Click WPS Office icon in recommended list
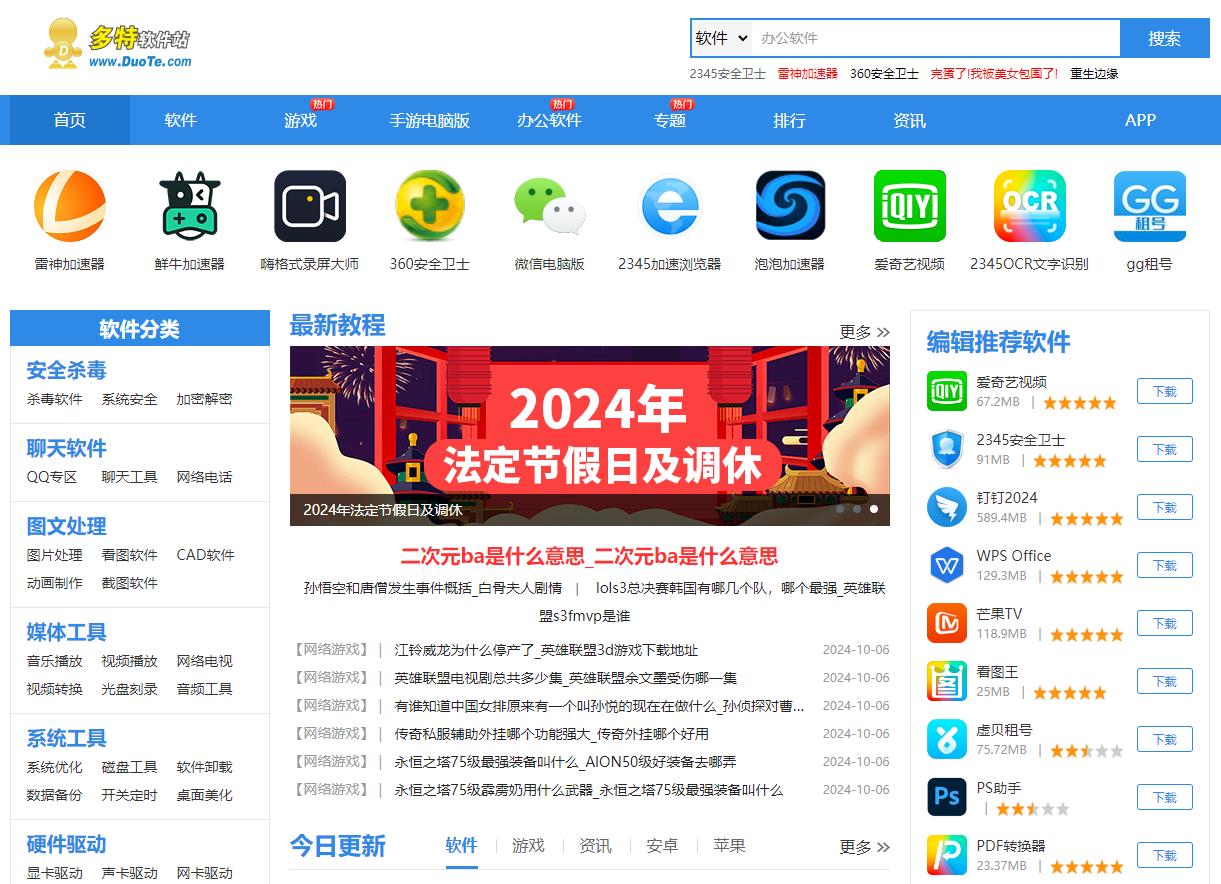The width and height of the screenshot is (1221, 884). 946,565
